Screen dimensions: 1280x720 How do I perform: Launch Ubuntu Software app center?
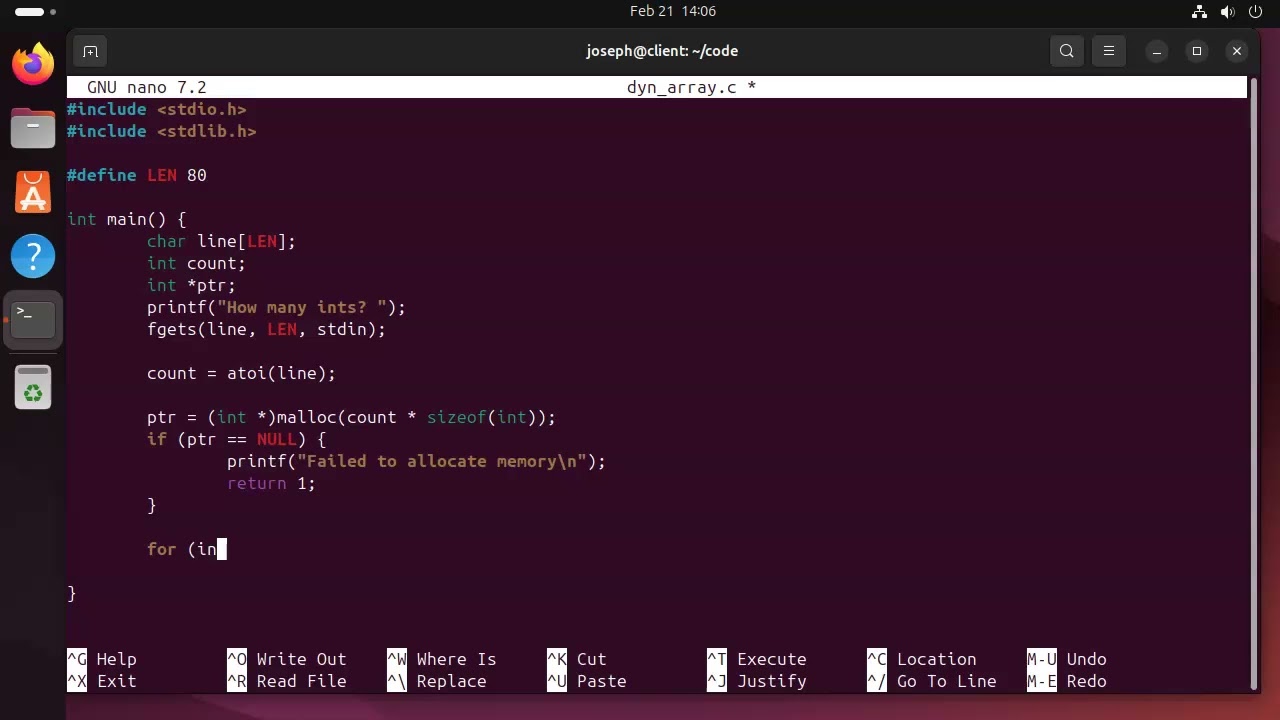[x=33, y=193]
